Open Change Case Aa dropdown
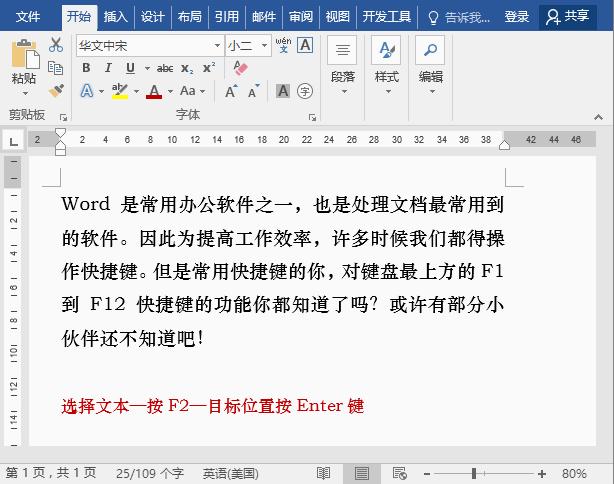Screen dimensions: 614x484 click(193, 91)
